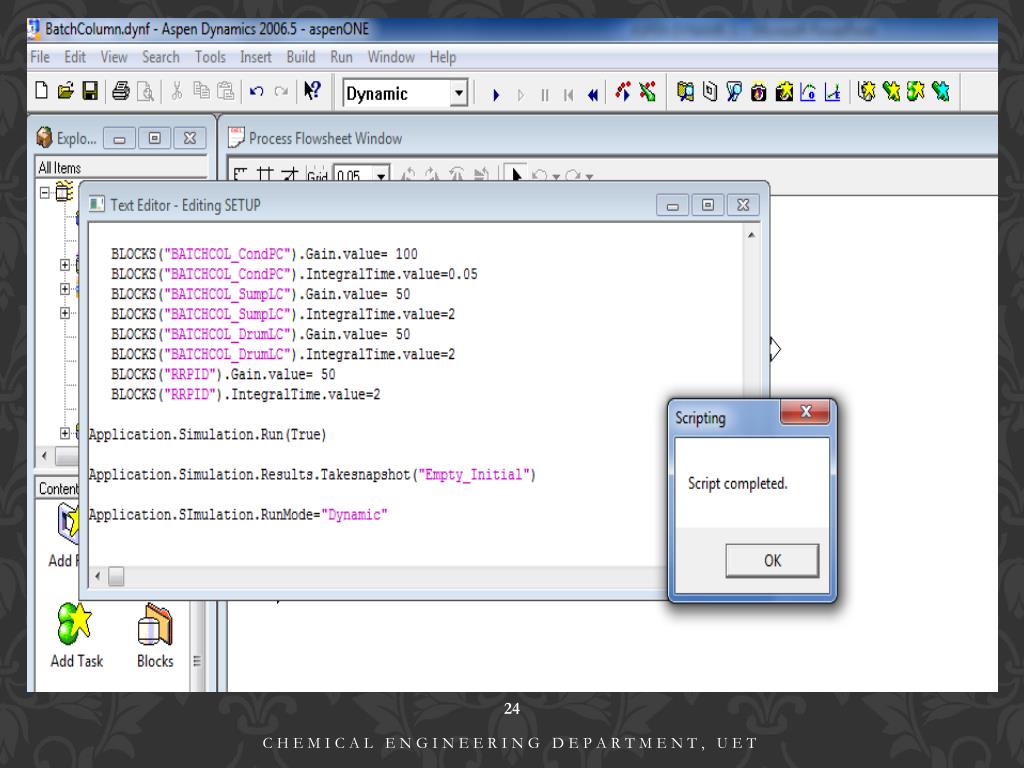
Task: Print using the printer icon
Action: coord(121,91)
